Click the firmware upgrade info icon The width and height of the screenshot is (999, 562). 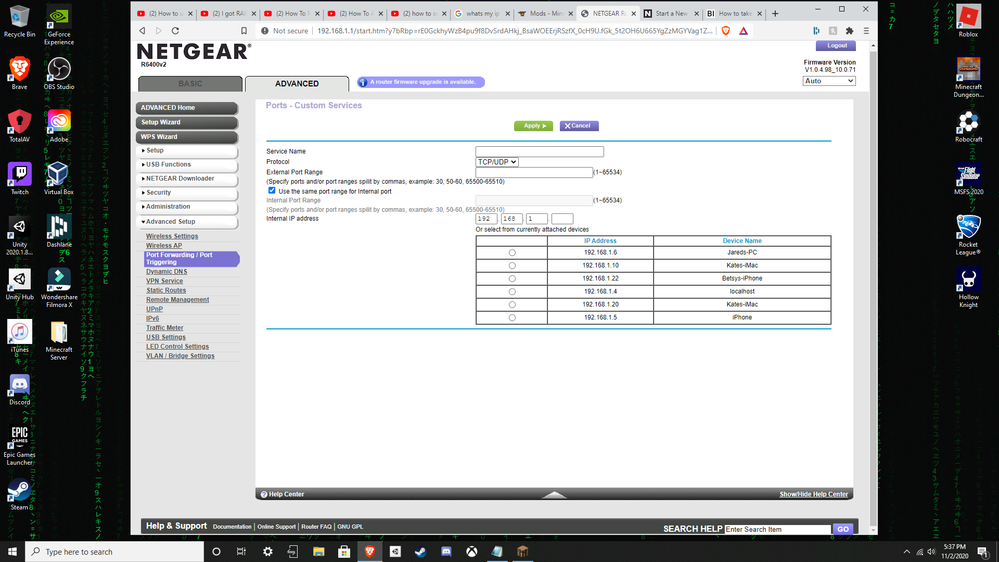click(362, 83)
